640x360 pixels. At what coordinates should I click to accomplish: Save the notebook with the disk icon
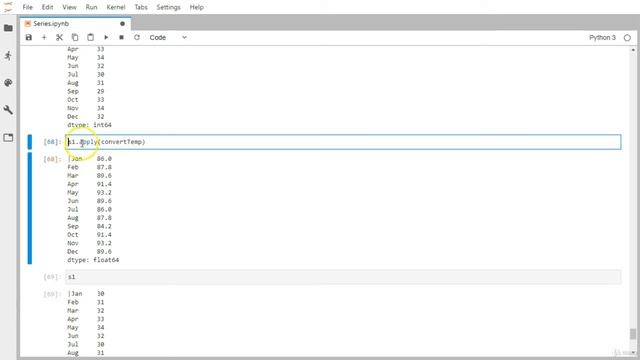pos(29,38)
